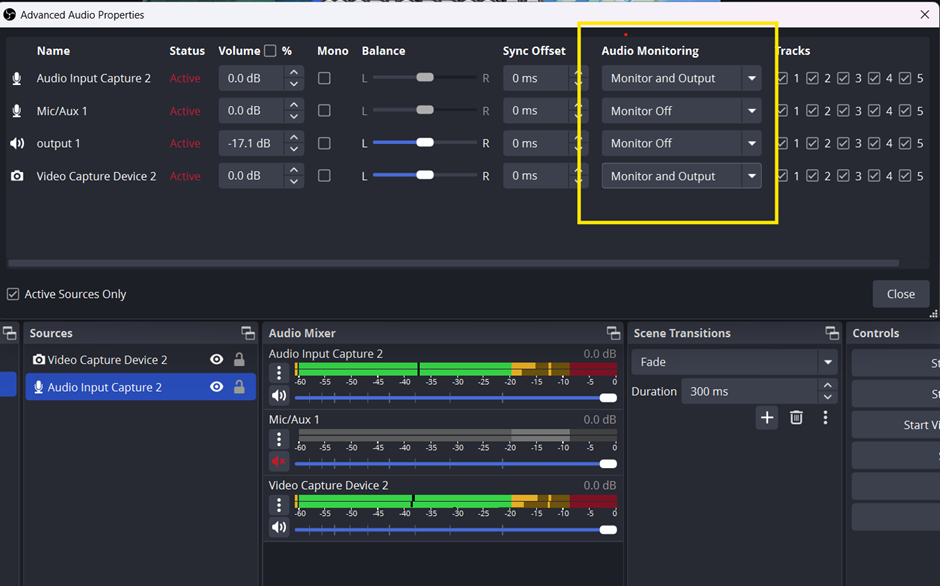Open Audio Input Capture 2 mixer options menu
The height and width of the screenshot is (586, 940).
tap(279, 373)
